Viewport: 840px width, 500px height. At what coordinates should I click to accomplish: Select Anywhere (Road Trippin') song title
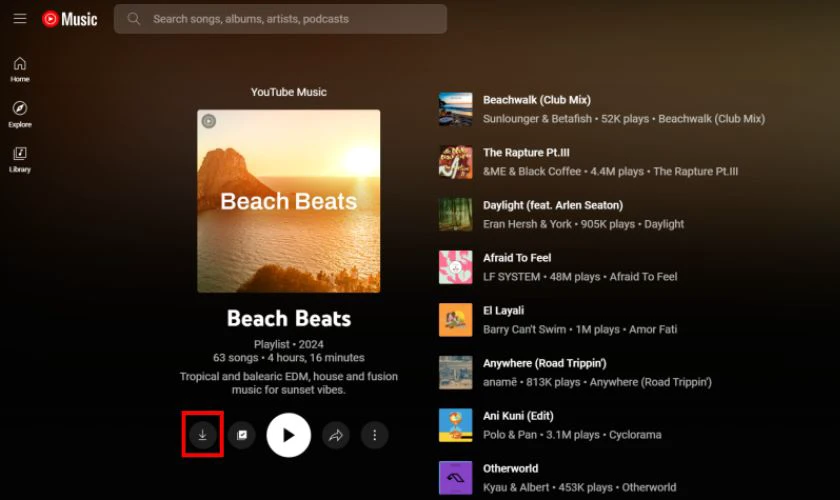click(x=545, y=363)
